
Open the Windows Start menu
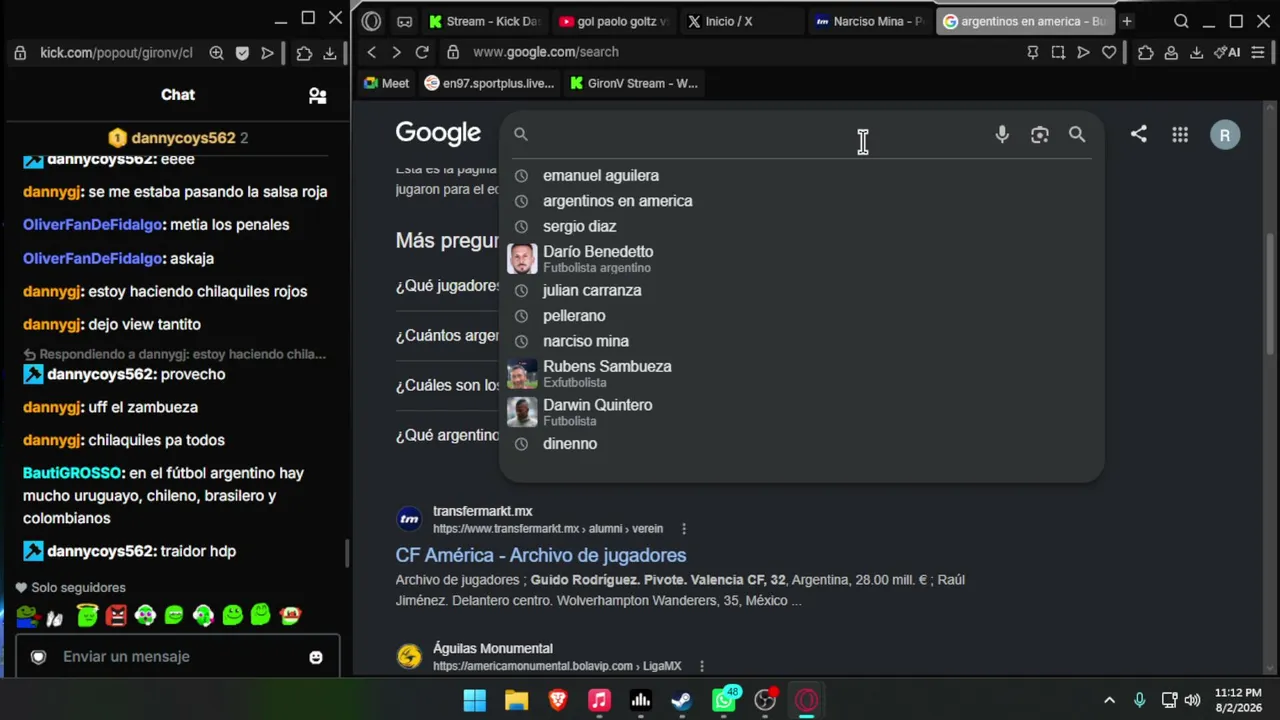(x=475, y=700)
